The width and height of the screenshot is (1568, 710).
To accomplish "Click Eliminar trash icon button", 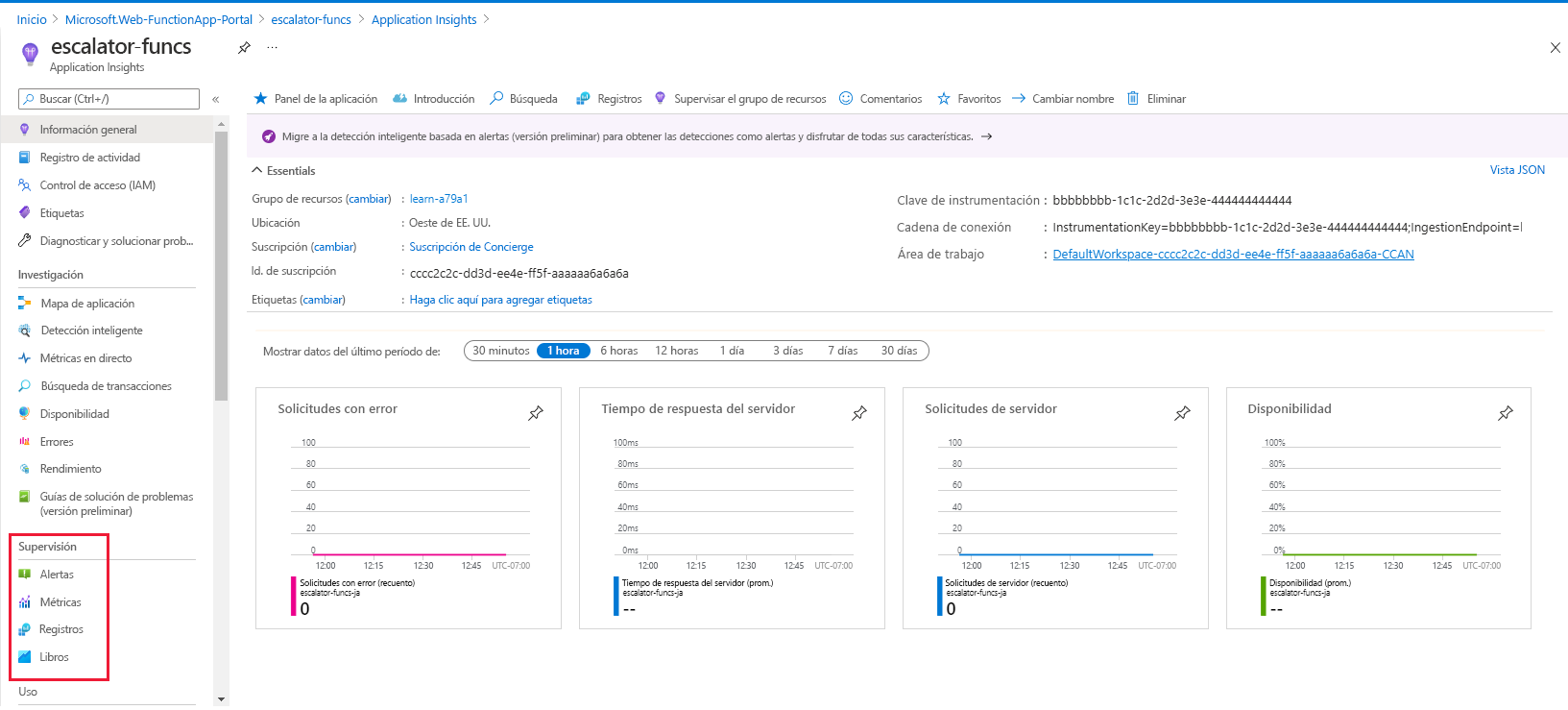I will click(1156, 99).
